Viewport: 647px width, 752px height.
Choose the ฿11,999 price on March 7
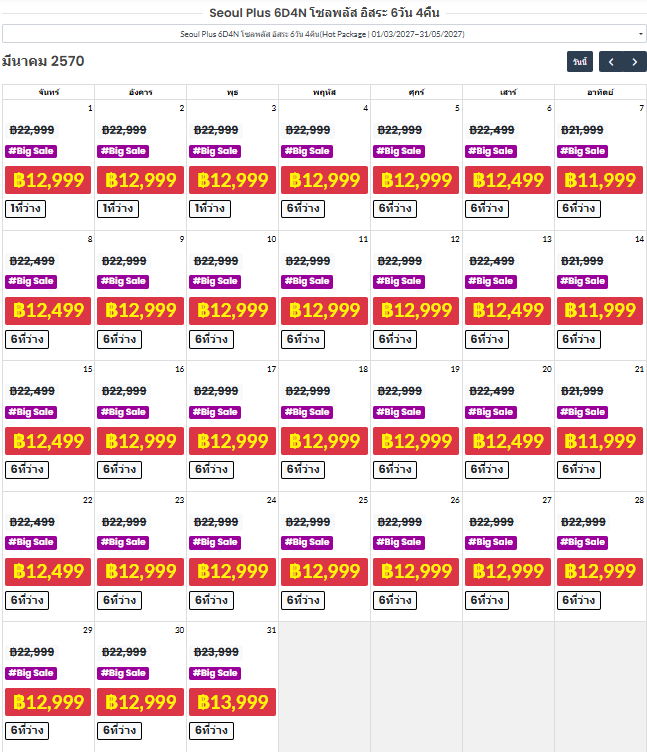pyautogui.click(x=600, y=180)
